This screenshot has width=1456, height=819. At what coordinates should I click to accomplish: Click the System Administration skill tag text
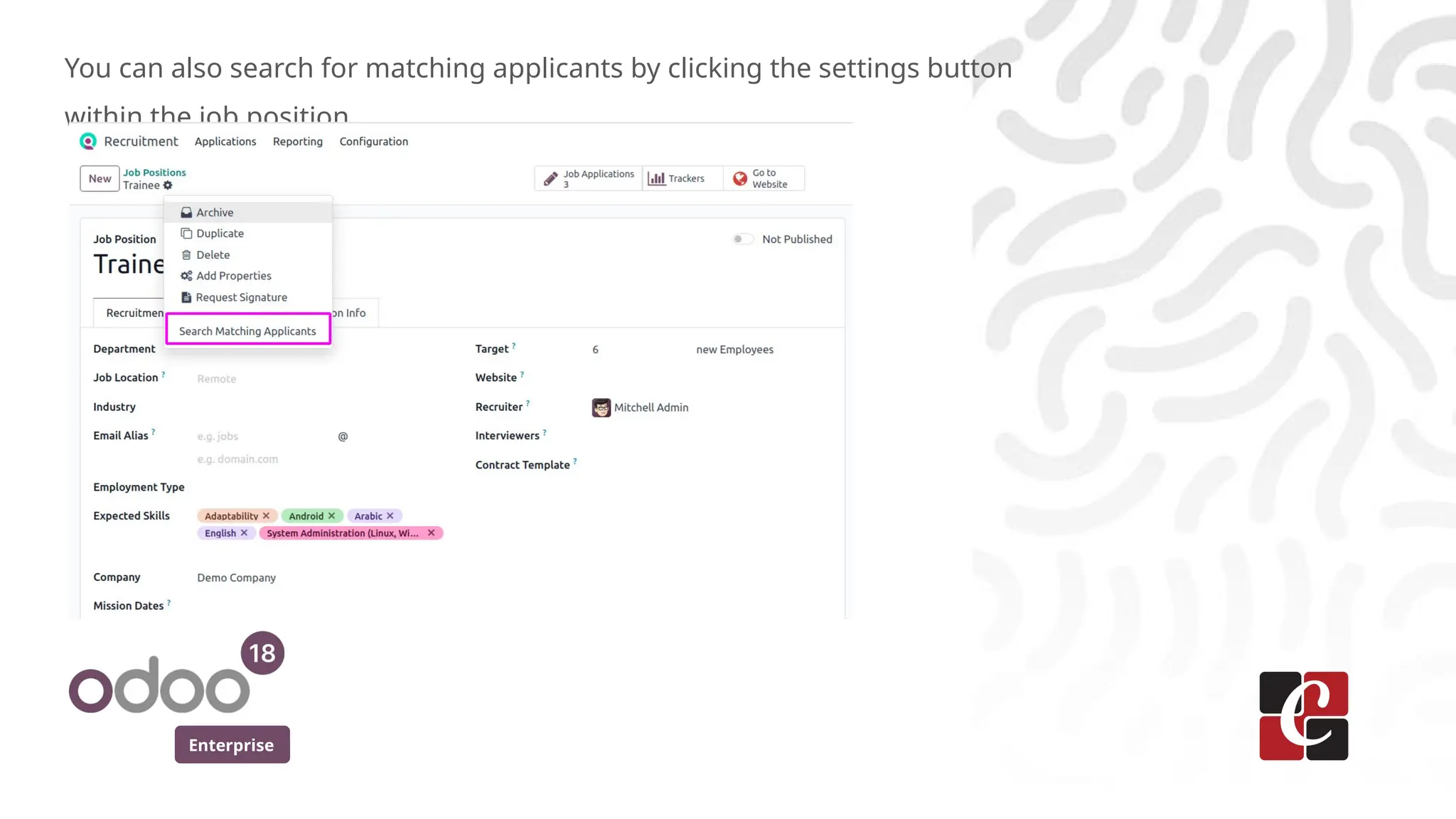point(343,533)
